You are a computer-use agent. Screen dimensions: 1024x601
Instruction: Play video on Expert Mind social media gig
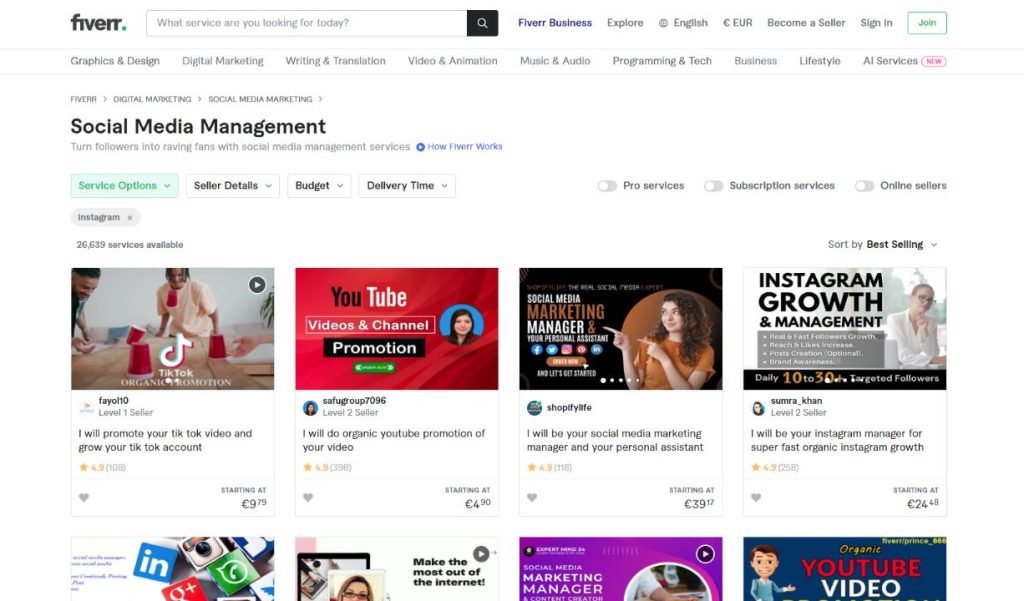(x=705, y=554)
